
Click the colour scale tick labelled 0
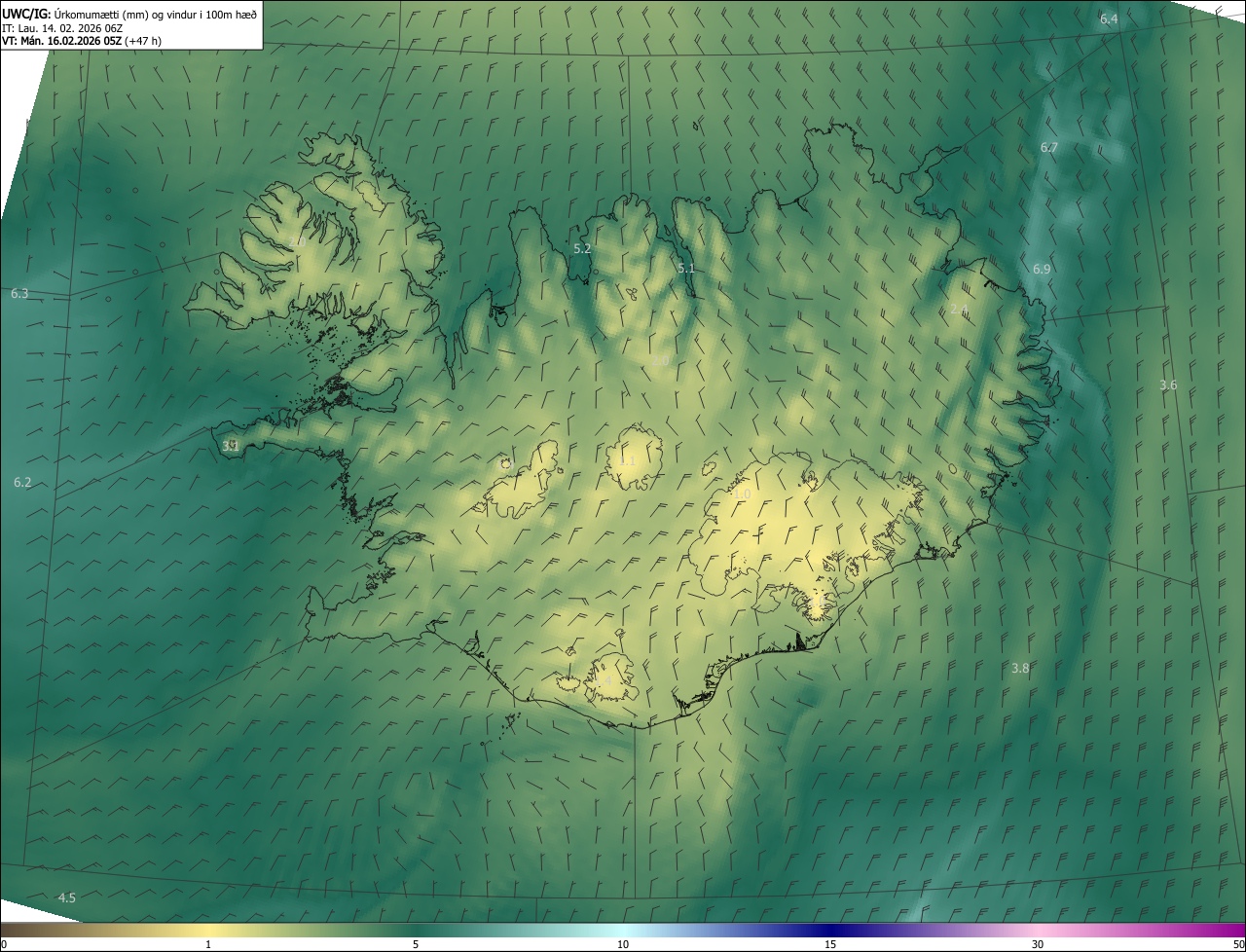tap(4, 944)
